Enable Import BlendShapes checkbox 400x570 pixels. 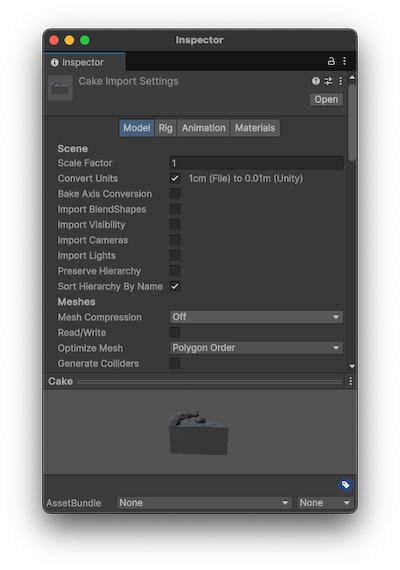[x=175, y=209]
